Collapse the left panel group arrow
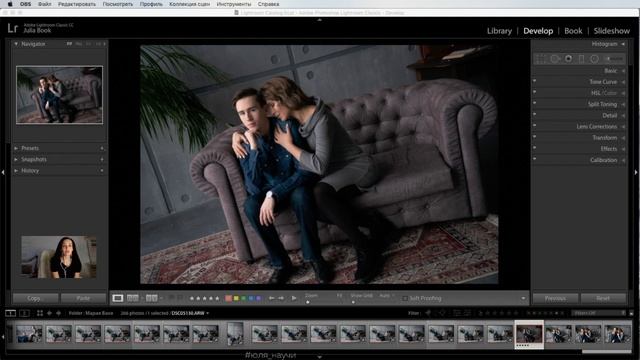This screenshot has width=640, height=360. coord(3,172)
